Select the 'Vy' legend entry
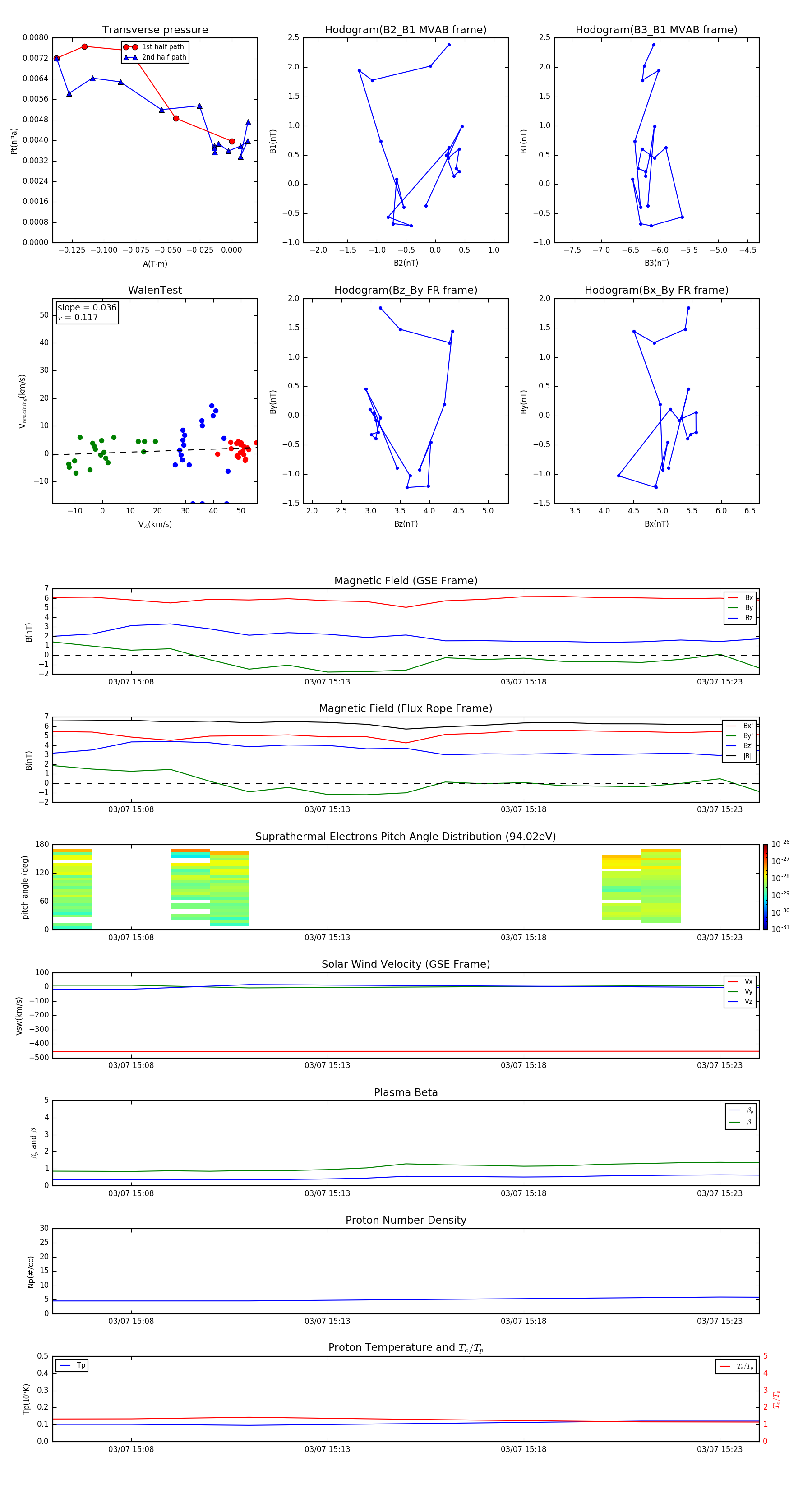 (x=740, y=991)
